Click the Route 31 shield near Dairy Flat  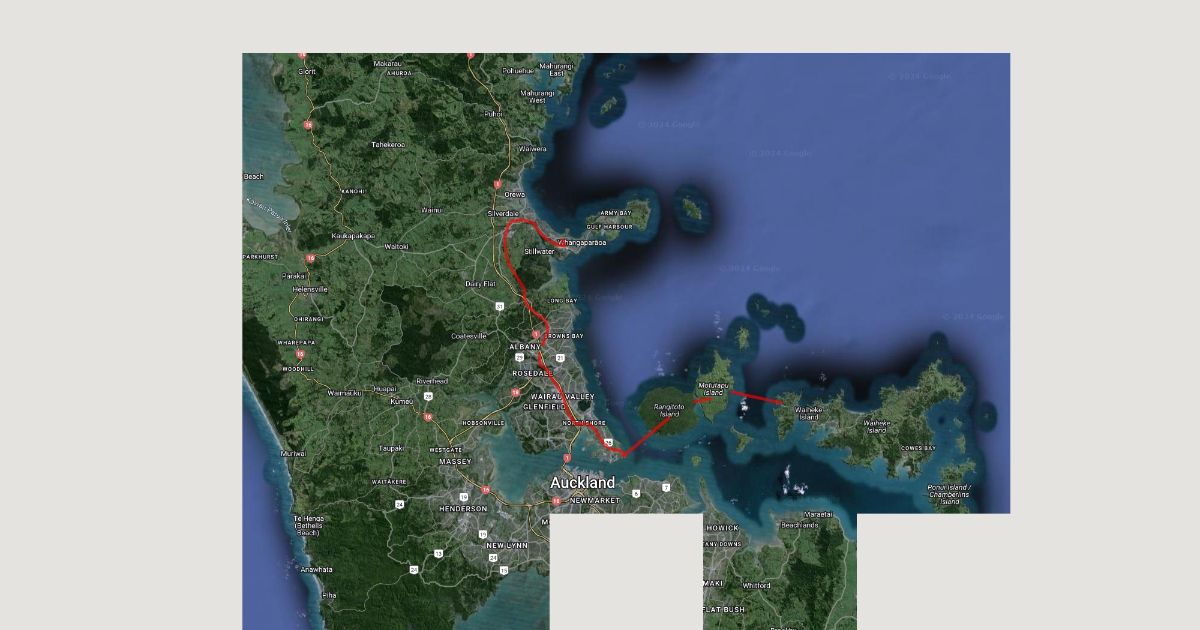pyautogui.click(x=499, y=306)
